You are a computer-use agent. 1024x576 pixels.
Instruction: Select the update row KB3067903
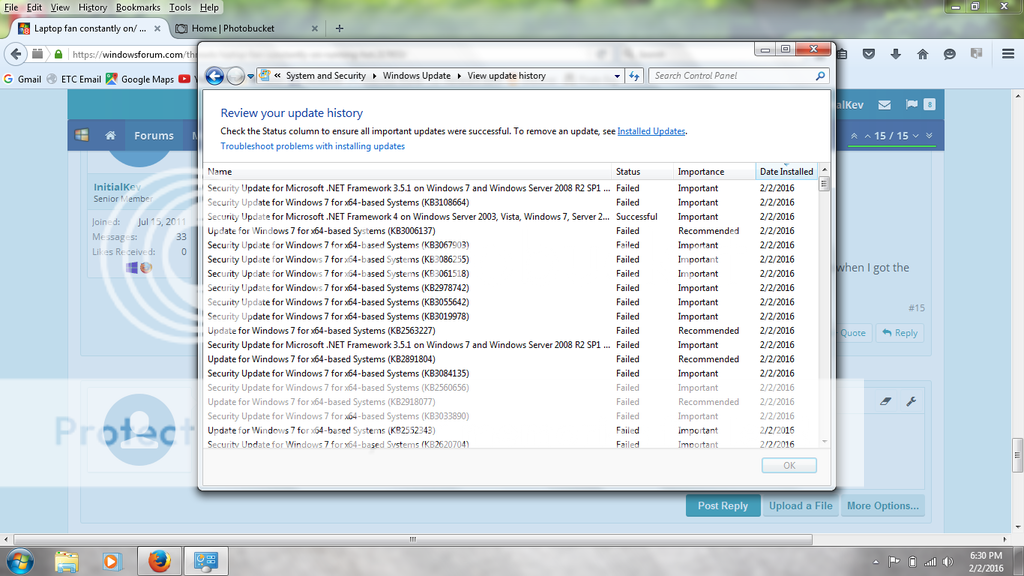[511, 246]
